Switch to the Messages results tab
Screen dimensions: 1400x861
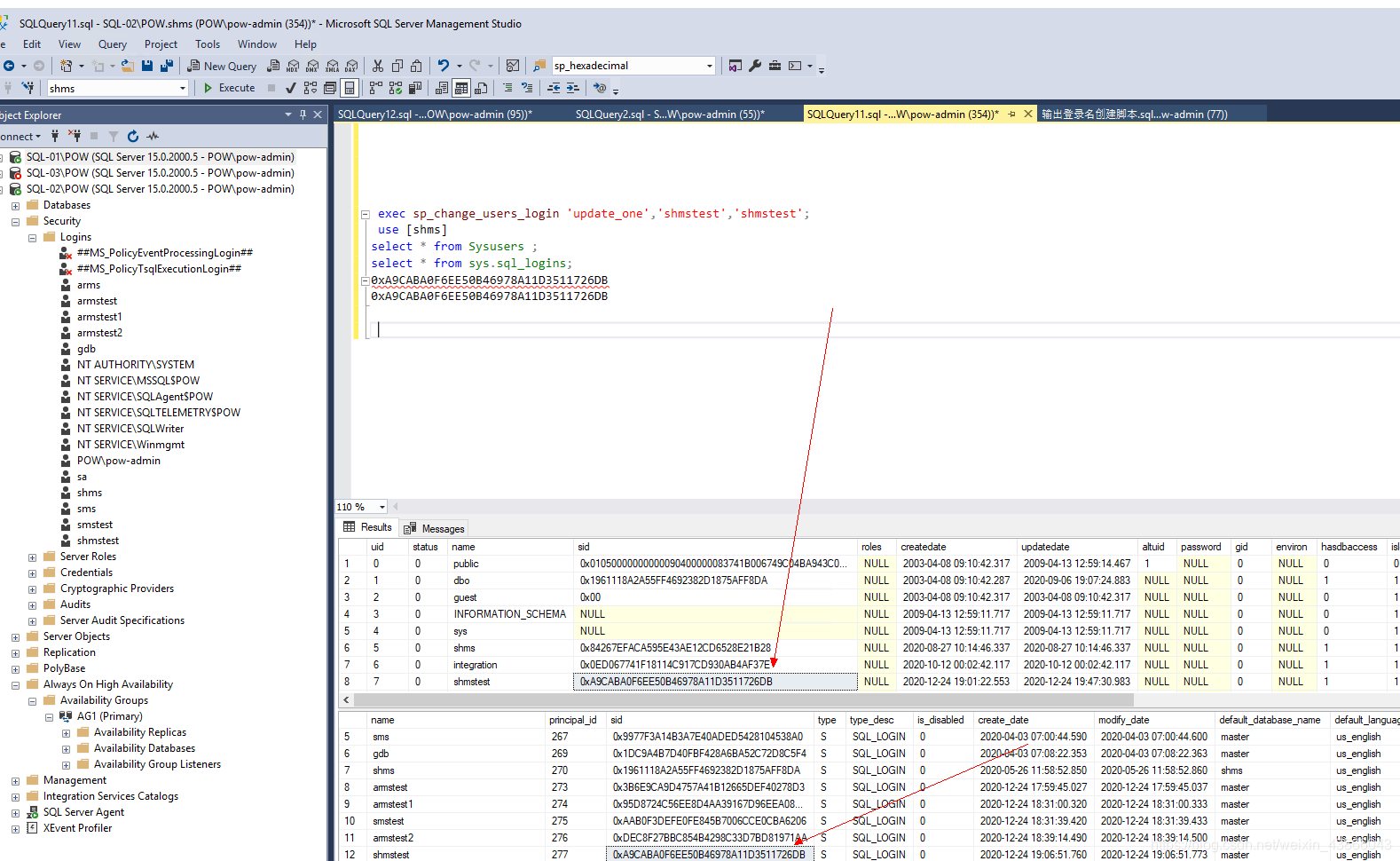435,528
